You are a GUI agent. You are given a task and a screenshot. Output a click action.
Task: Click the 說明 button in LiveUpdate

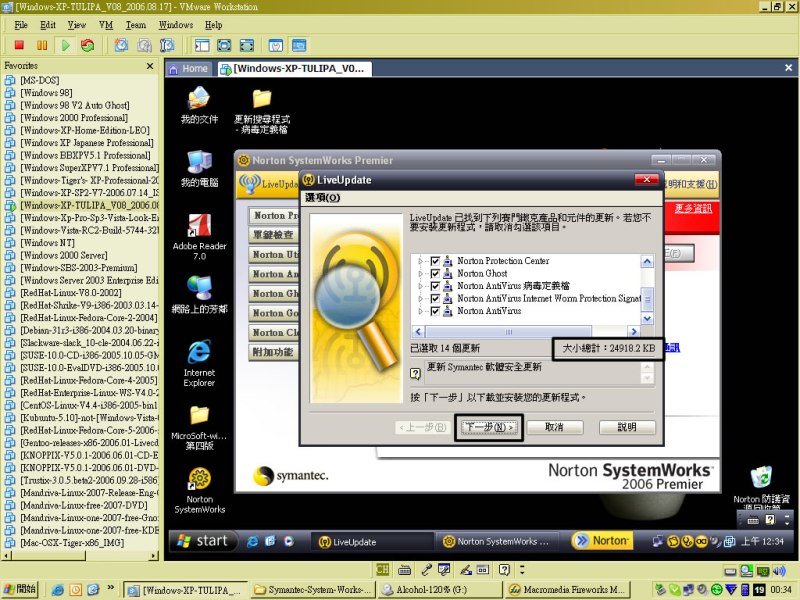point(627,427)
